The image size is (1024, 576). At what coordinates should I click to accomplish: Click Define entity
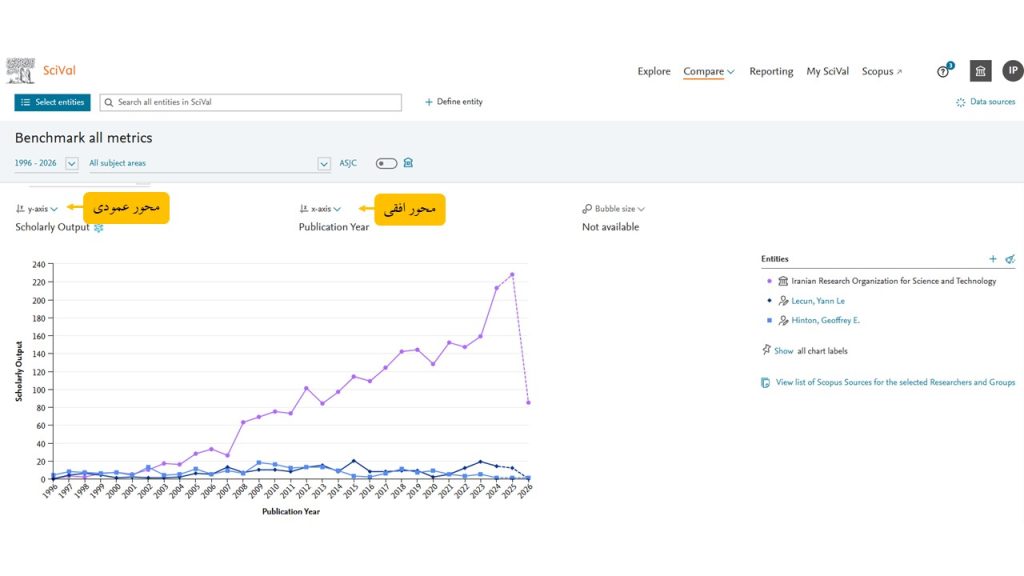pyautogui.click(x=454, y=102)
